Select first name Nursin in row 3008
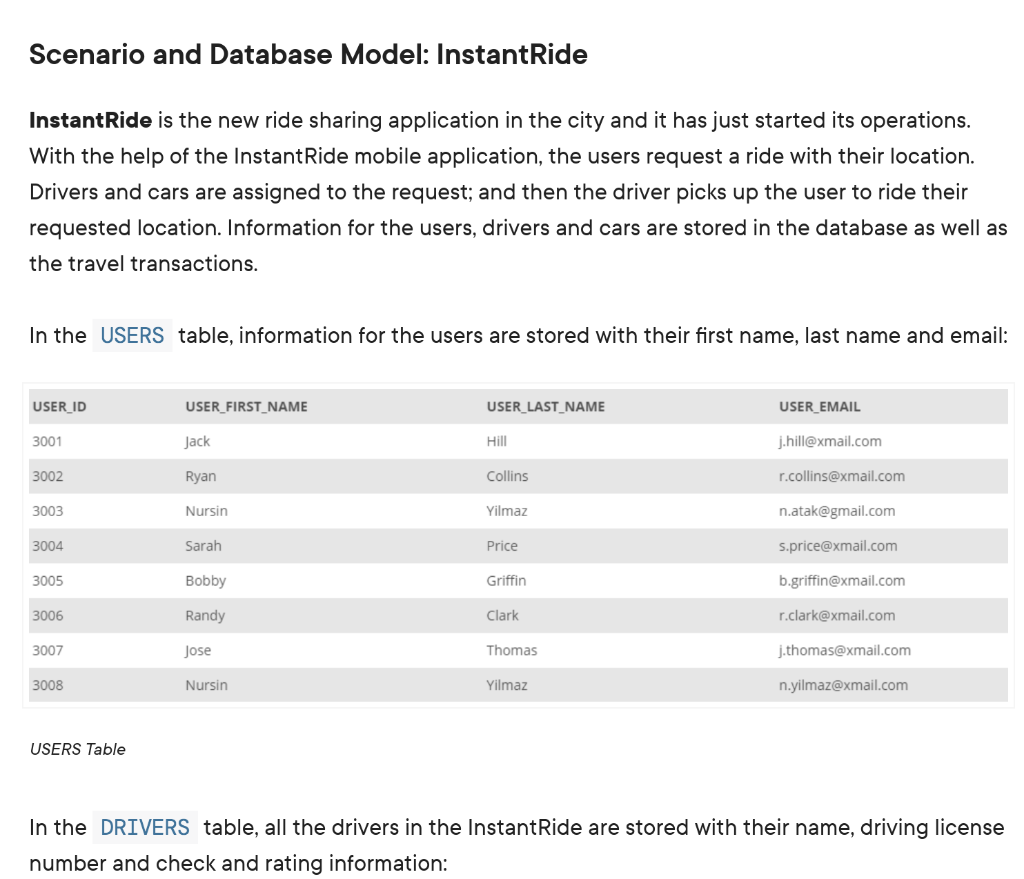 pos(206,685)
